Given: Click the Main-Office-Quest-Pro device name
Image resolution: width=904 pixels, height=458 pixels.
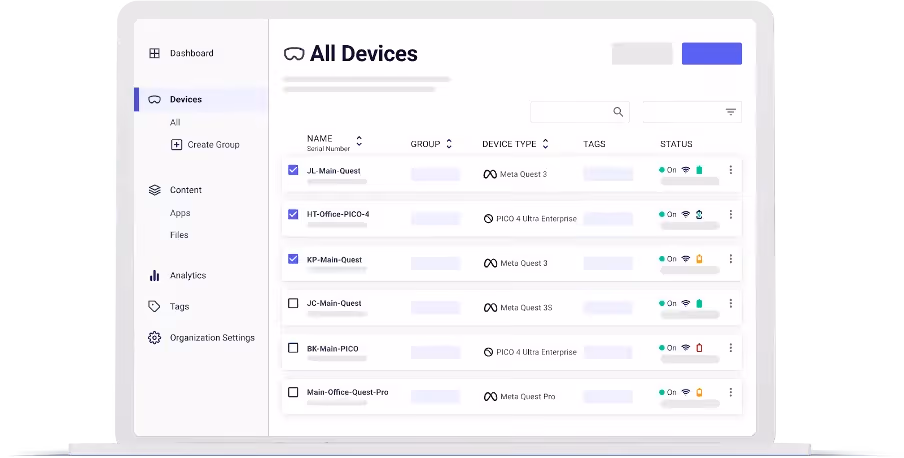Looking at the screenshot, I should [348, 392].
